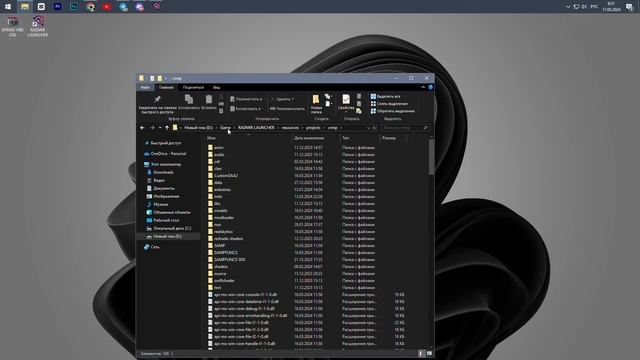This screenshot has height=360, width=640.
Task: Click Обратить выделение (Invert selection)
Action: pos(392,111)
